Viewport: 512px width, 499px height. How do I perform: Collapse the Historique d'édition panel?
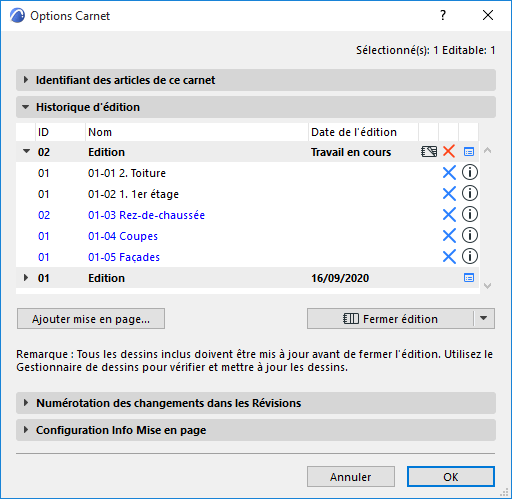tap(256, 107)
